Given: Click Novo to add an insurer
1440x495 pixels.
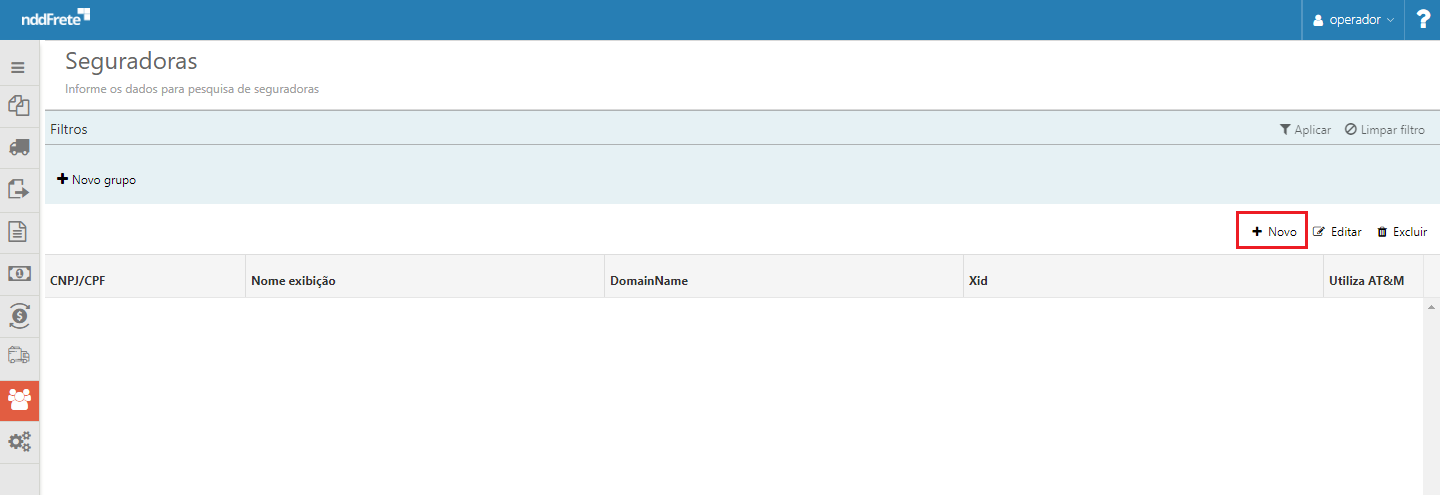Looking at the screenshot, I should tap(1273, 231).
